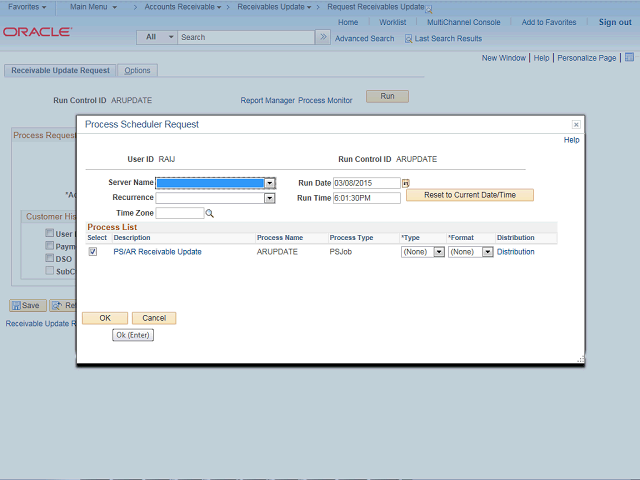Open the Distribution link
The width and height of the screenshot is (640, 480).
point(515,252)
